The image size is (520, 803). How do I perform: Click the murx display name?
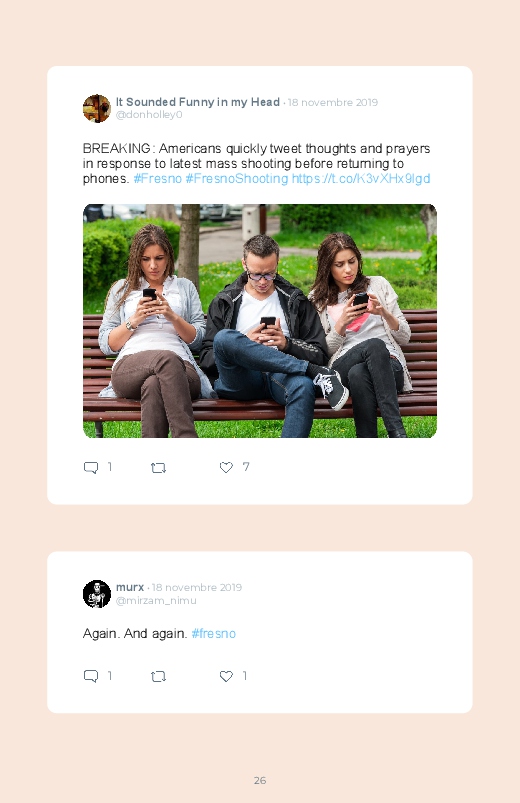130,587
